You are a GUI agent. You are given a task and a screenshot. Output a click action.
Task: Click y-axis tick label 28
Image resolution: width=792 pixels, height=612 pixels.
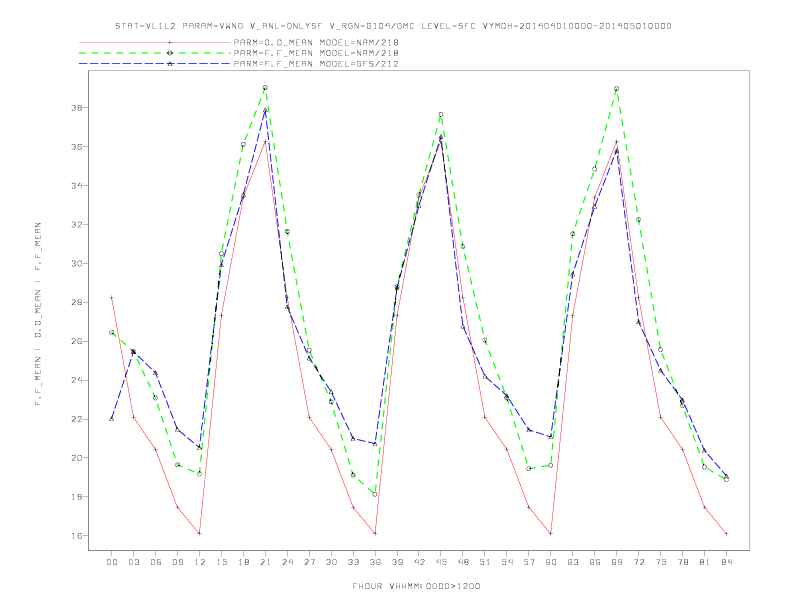76,302
